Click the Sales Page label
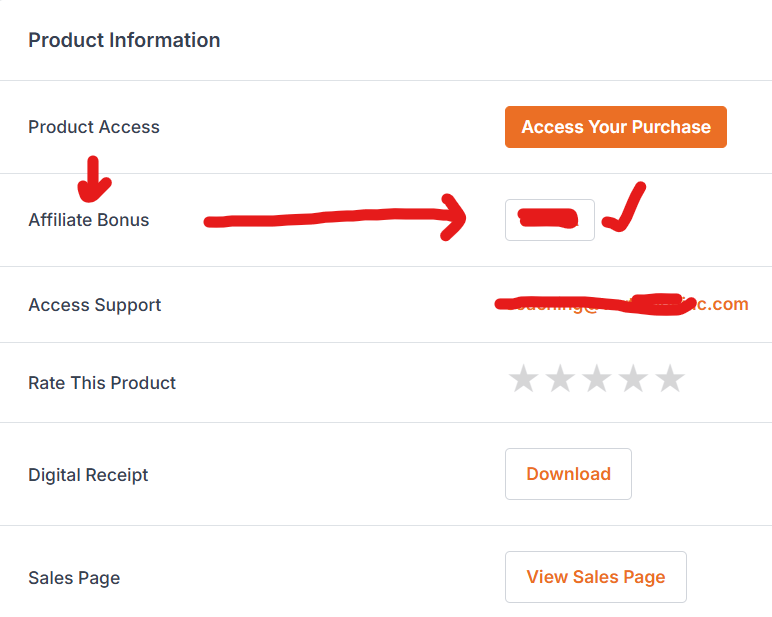The image size is (772, 617). click(x=74, y=578)
